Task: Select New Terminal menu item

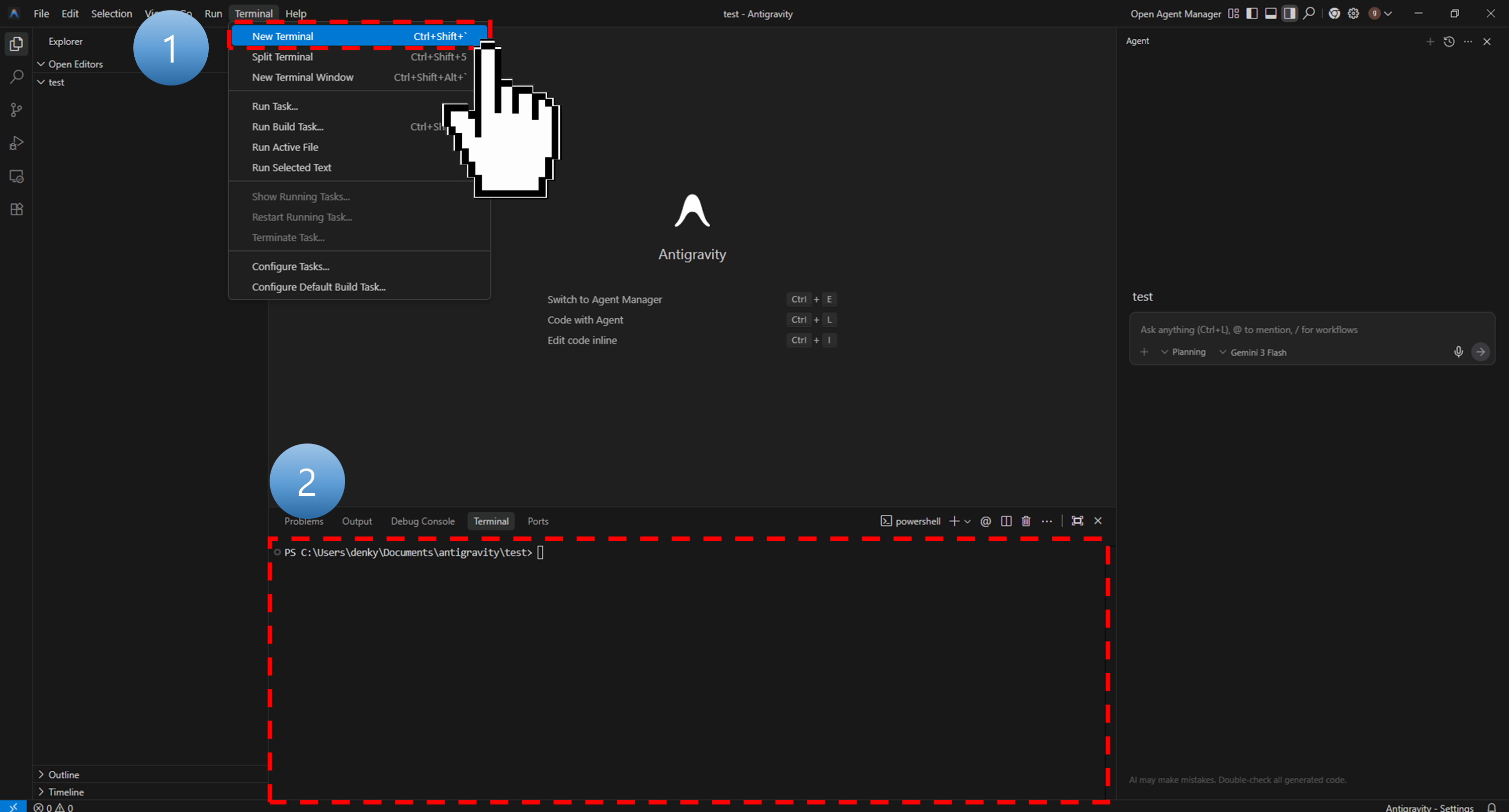Action: (359, 36)
